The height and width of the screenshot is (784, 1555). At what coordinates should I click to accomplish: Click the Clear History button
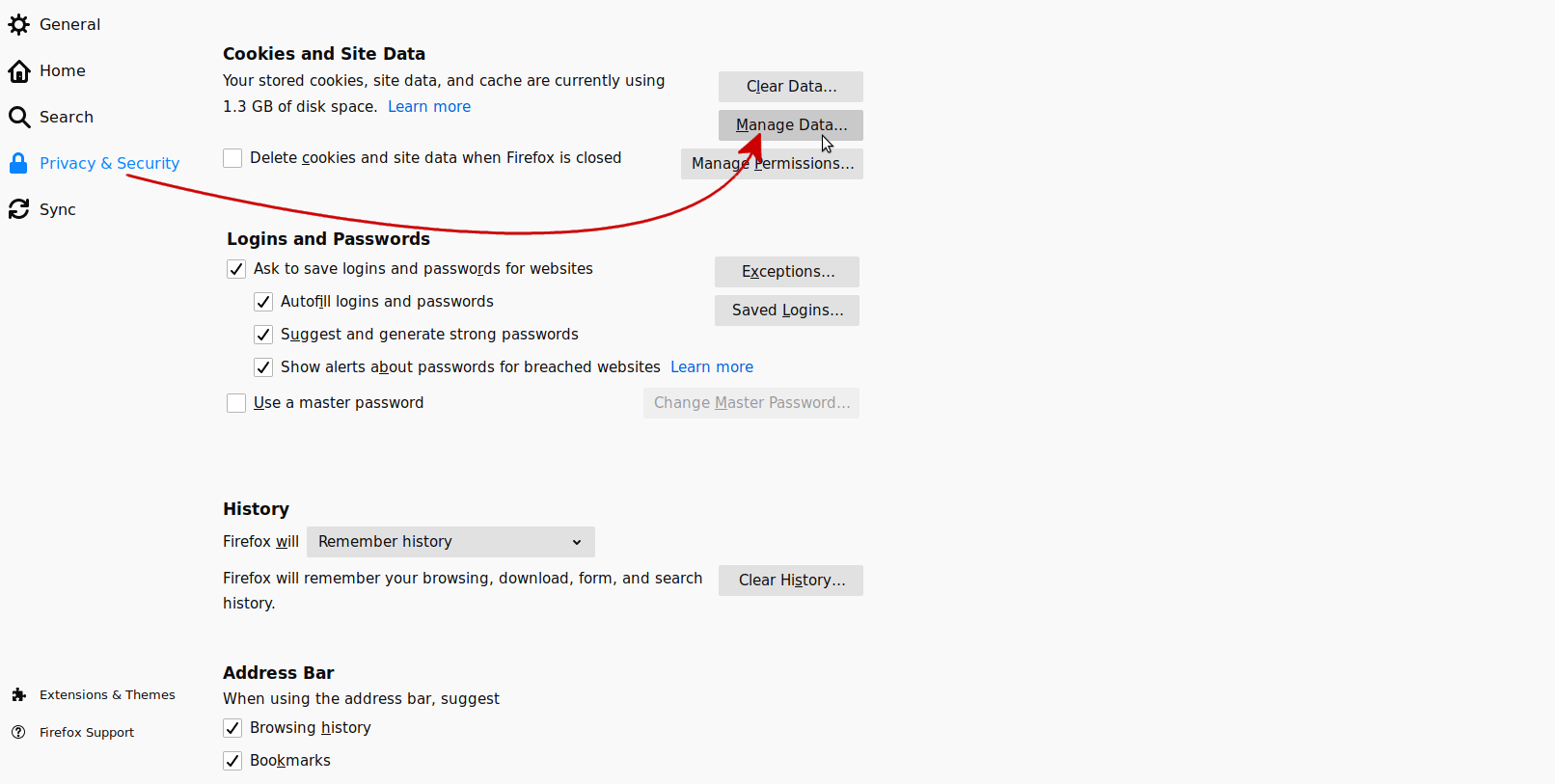(790, 581)
